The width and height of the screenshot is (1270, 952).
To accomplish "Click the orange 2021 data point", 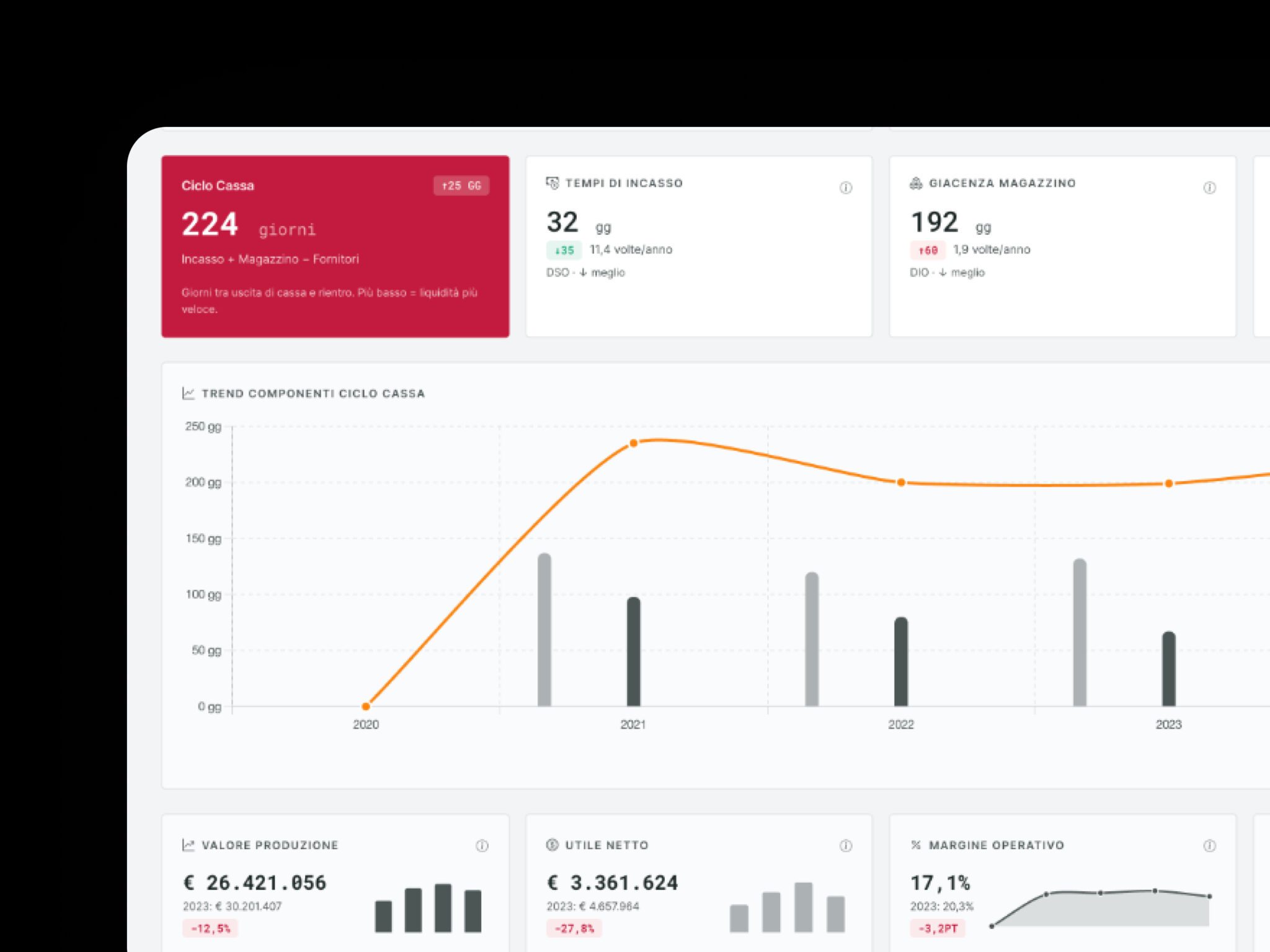I will (633, 443).
